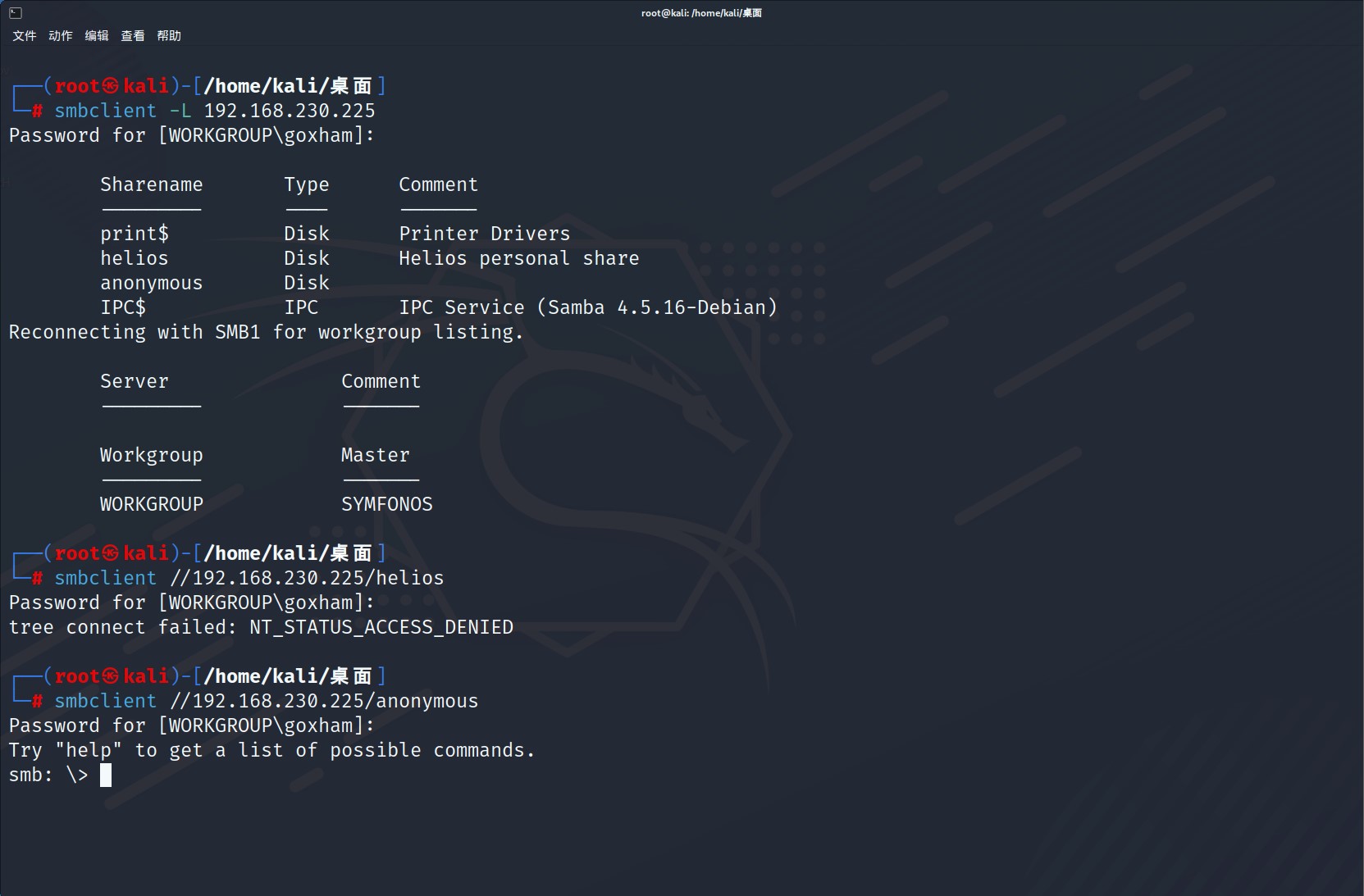Click the 'Helios personal share' comment

tap(519, 258)
